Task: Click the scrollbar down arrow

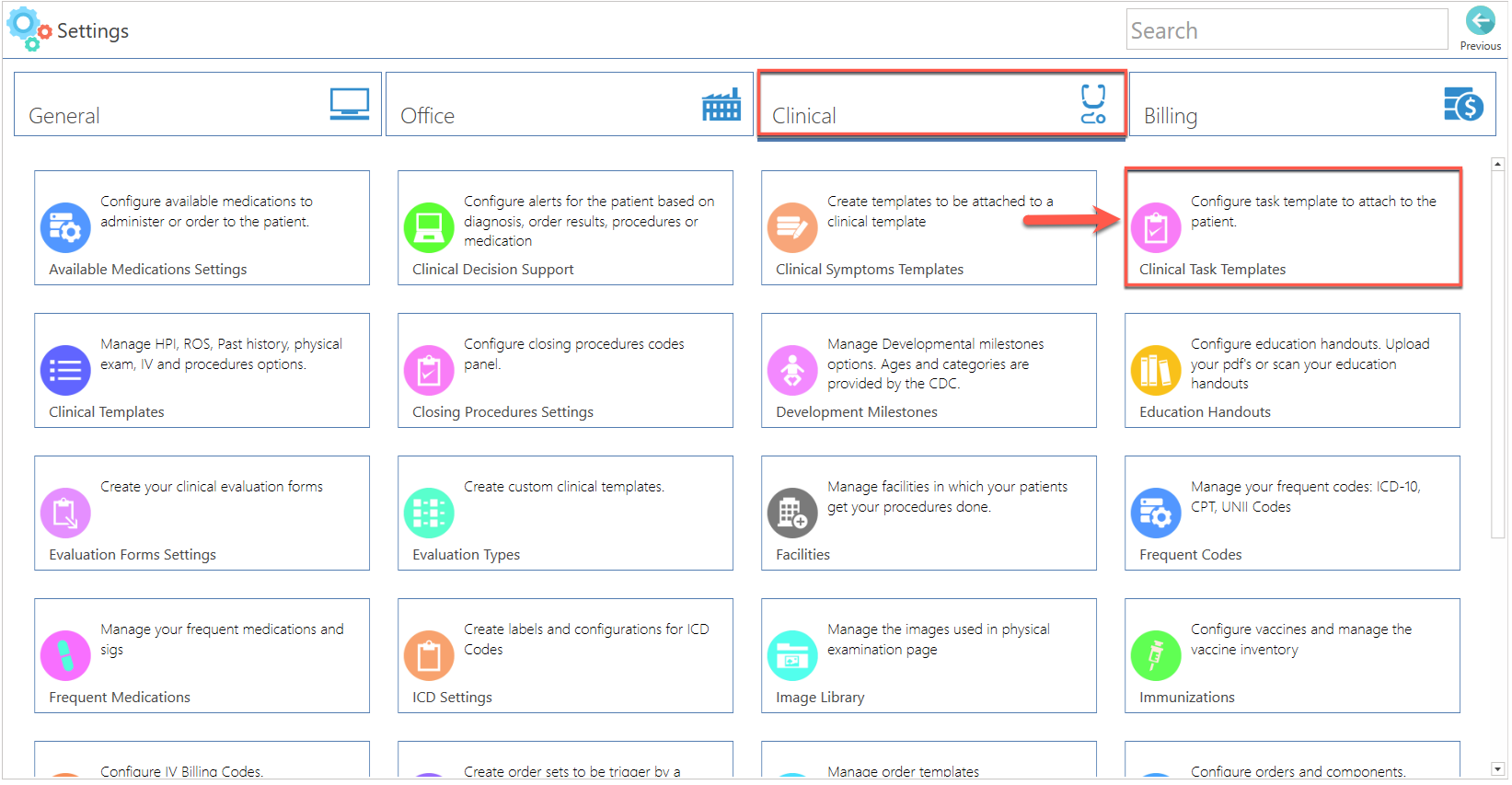Action: click(1498, 768)
